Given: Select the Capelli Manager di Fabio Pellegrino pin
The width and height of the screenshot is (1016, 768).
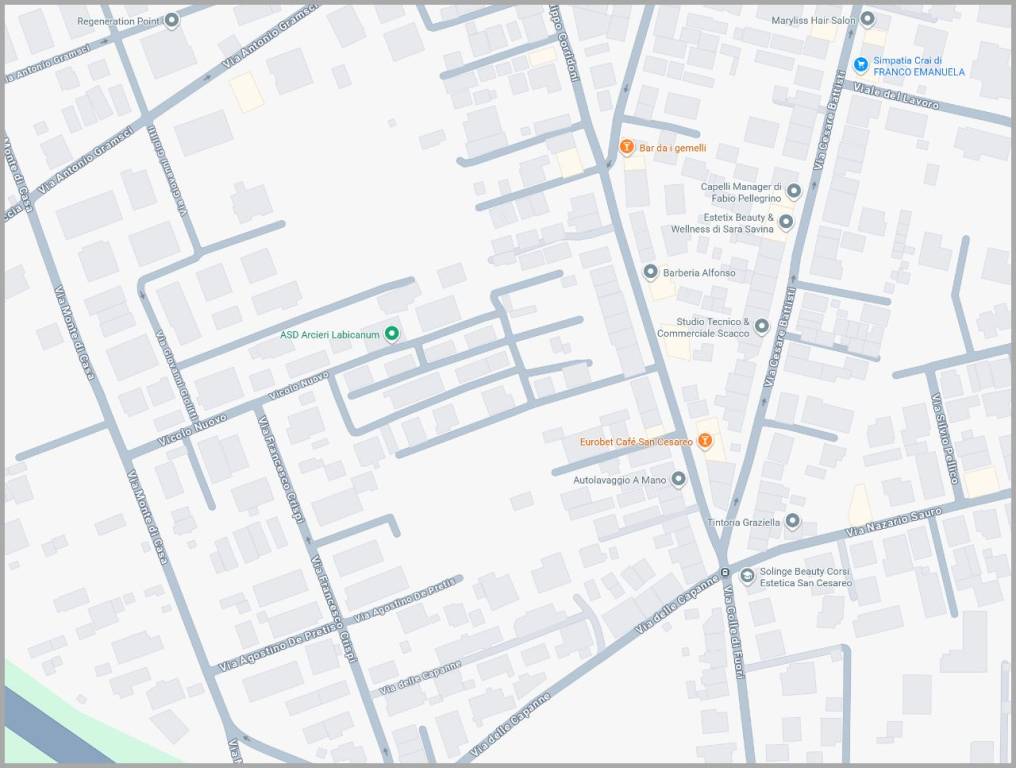Looking at the screenshot, I should tap(793, 191).
